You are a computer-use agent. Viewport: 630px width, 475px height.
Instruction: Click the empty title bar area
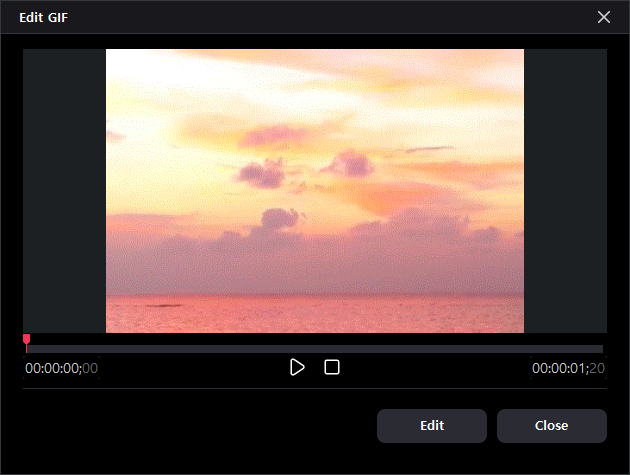320,17
